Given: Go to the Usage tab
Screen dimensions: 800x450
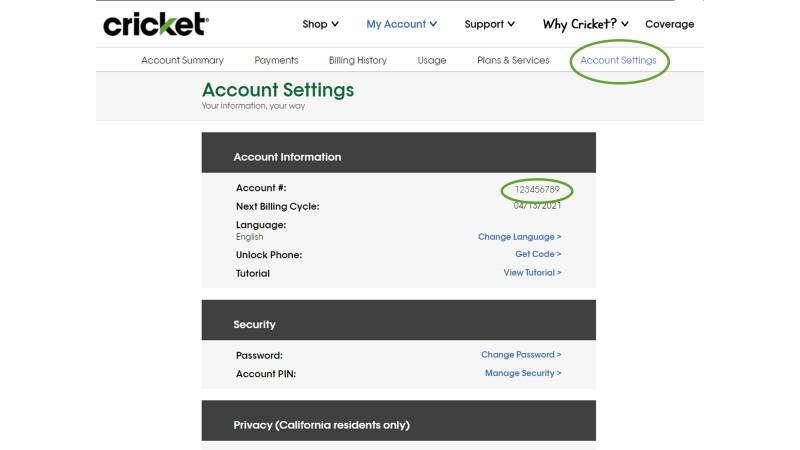Looking at the screenshot, I should [x=432, y=60].
